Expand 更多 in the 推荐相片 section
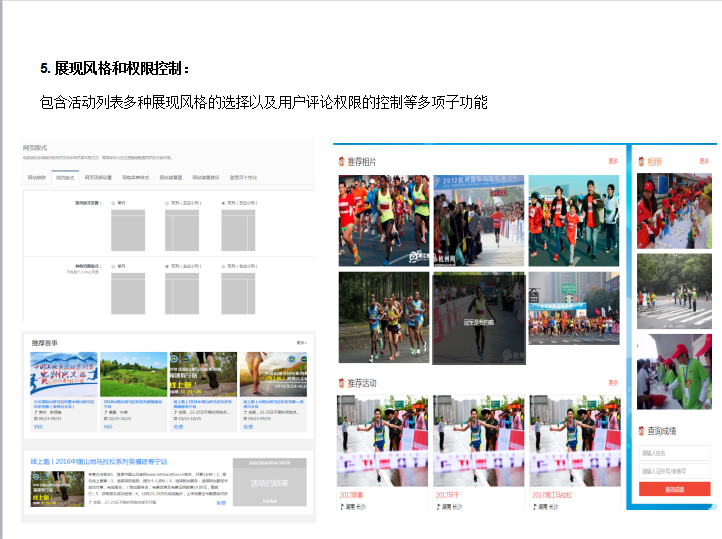Screen dimensions: 722x539 point(613,161)
